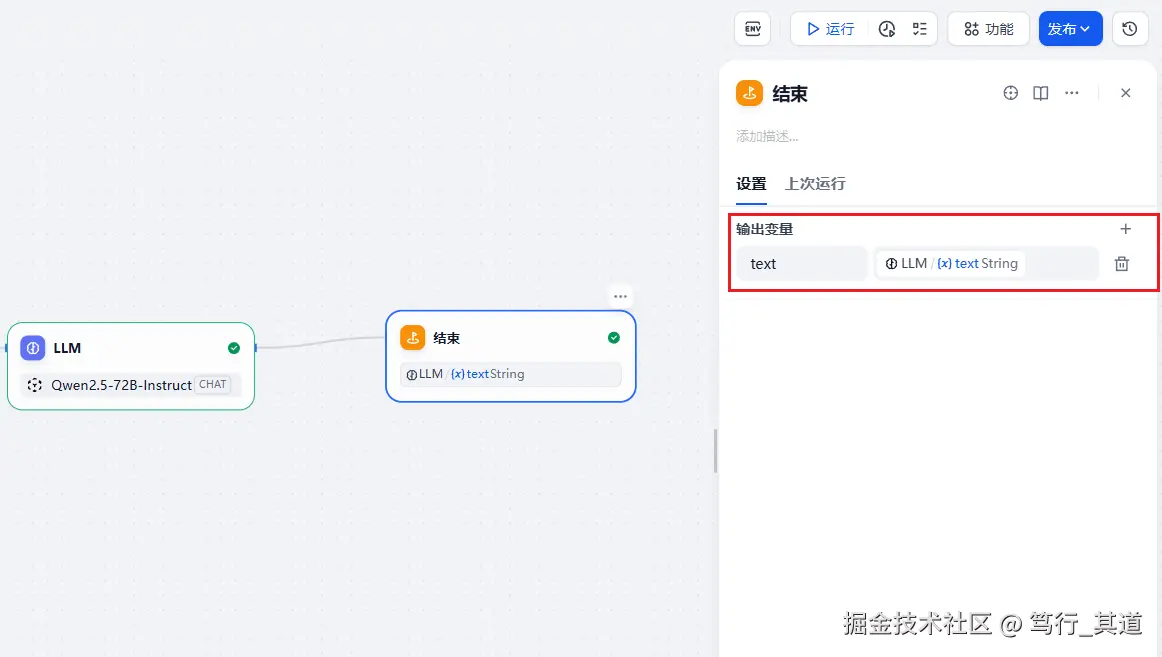Click the more options ellipsis in the 结束 panel

click(x=1072, y=92)
